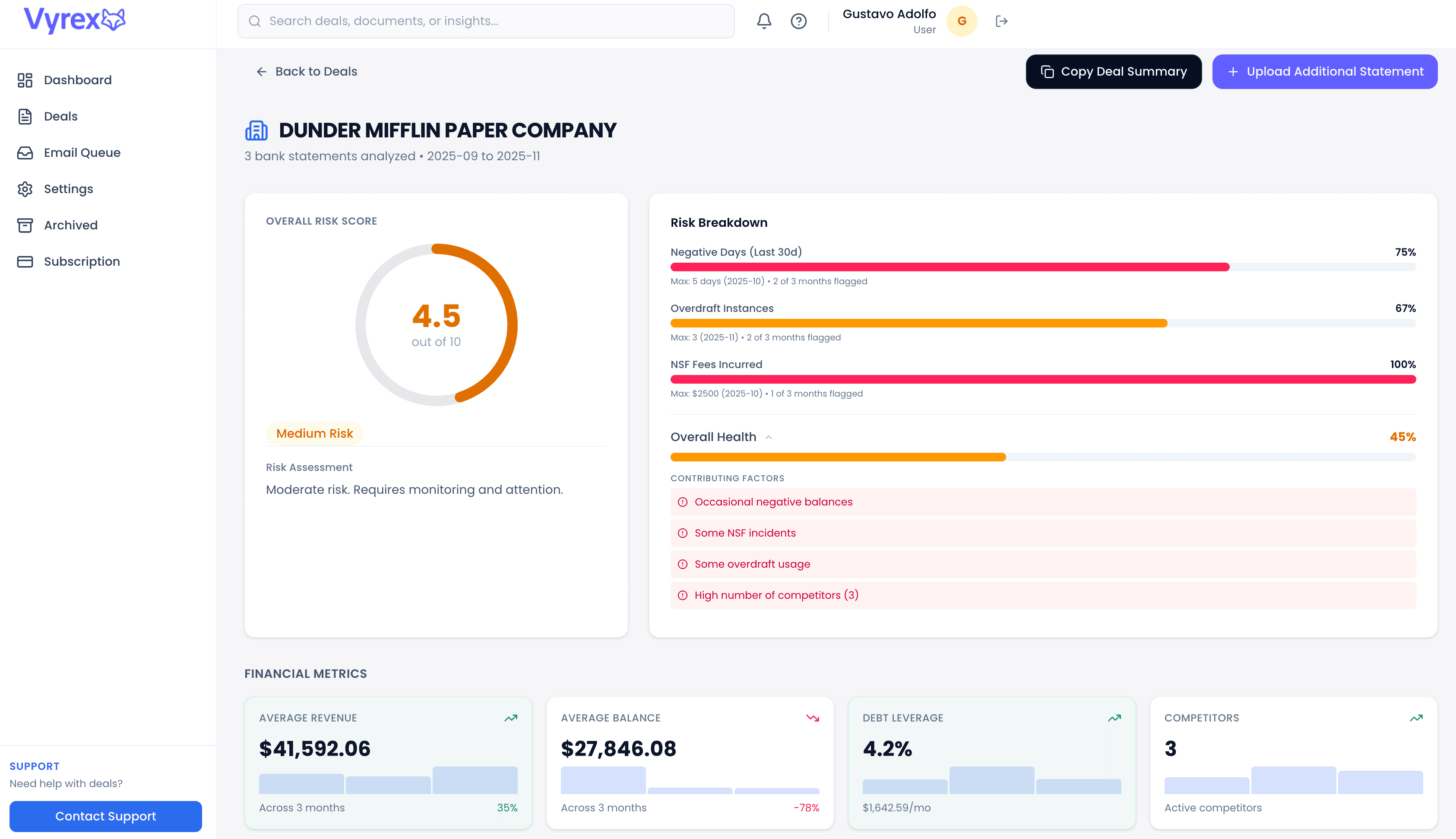Click the Dashboard grid icon
Image resolution: width=1456 pixels, height=839 pixels.
point(25,80)
